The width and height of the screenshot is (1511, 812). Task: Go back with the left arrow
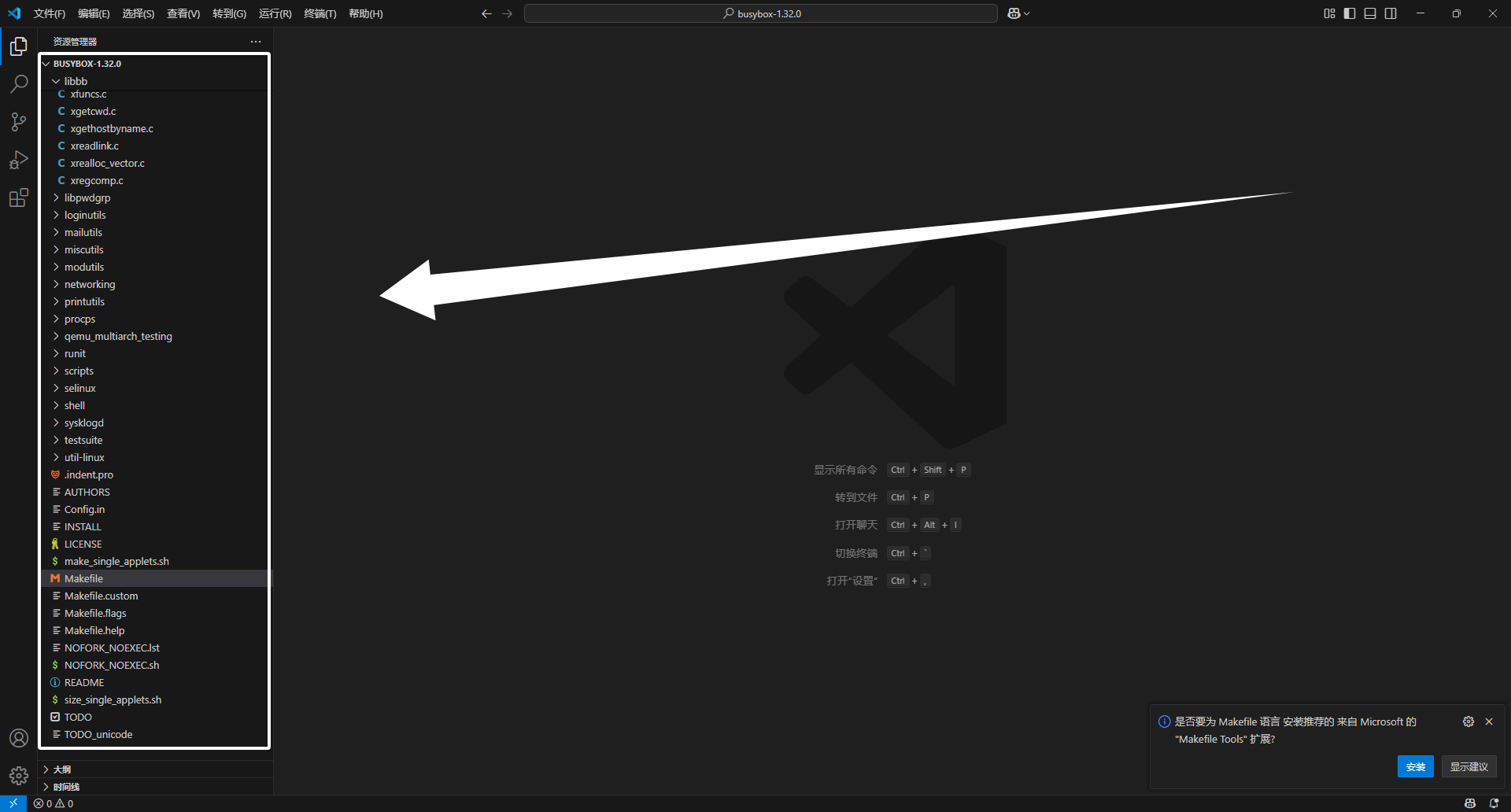486,13
